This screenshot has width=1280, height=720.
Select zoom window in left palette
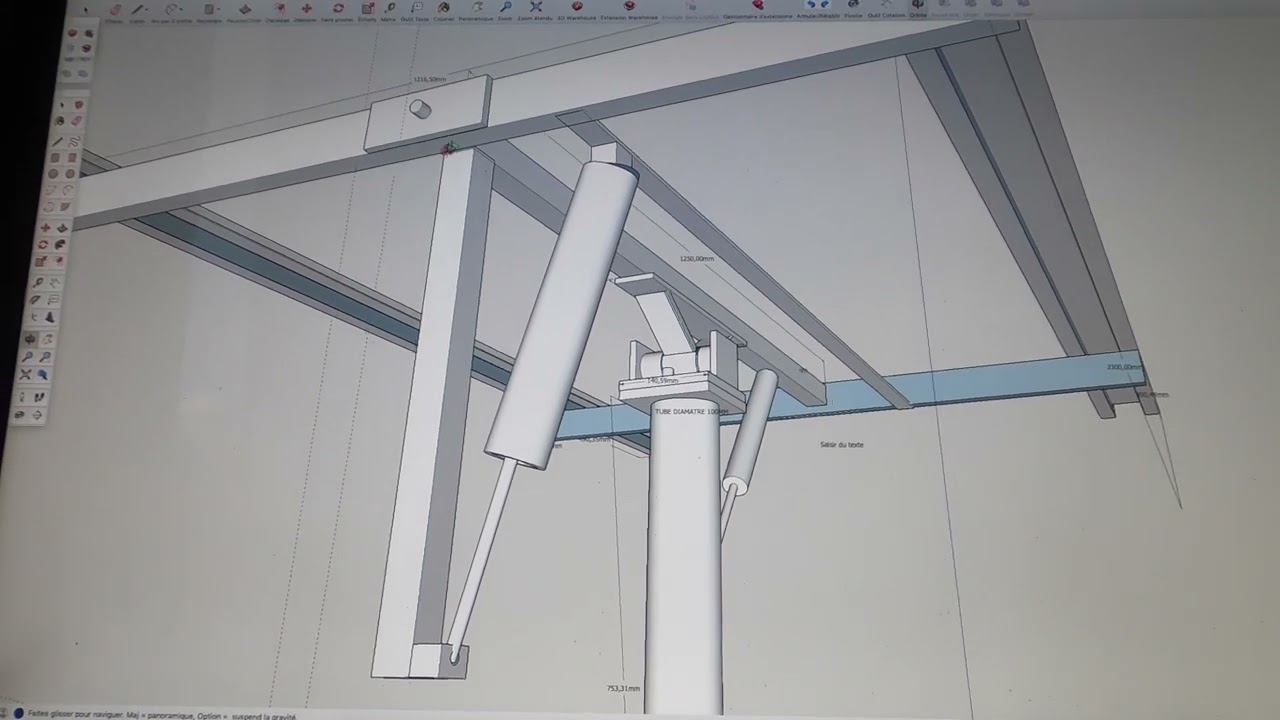(x=44, y=357)
